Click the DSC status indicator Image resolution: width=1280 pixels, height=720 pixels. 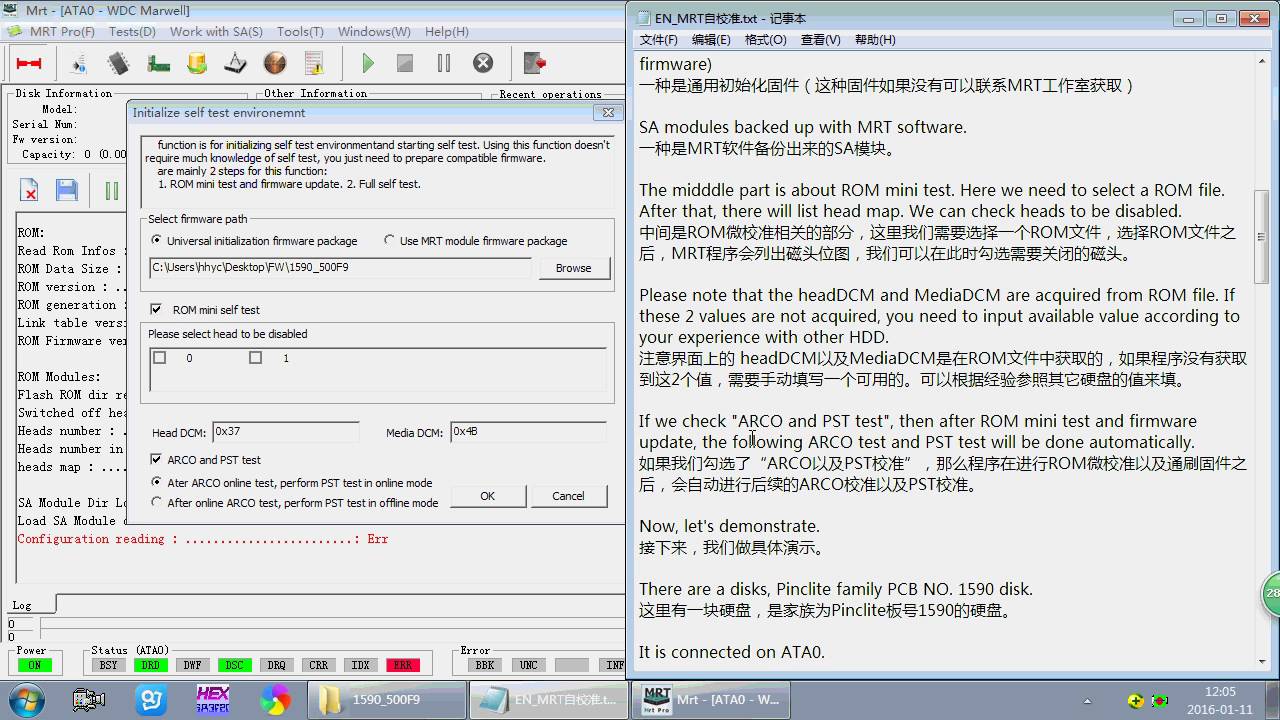tap(234, 665)
